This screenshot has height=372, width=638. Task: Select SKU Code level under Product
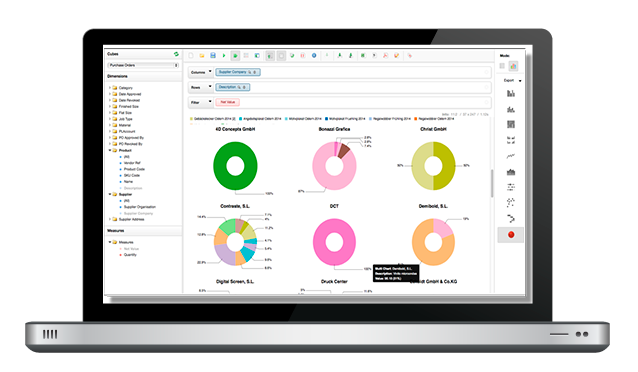132,175
